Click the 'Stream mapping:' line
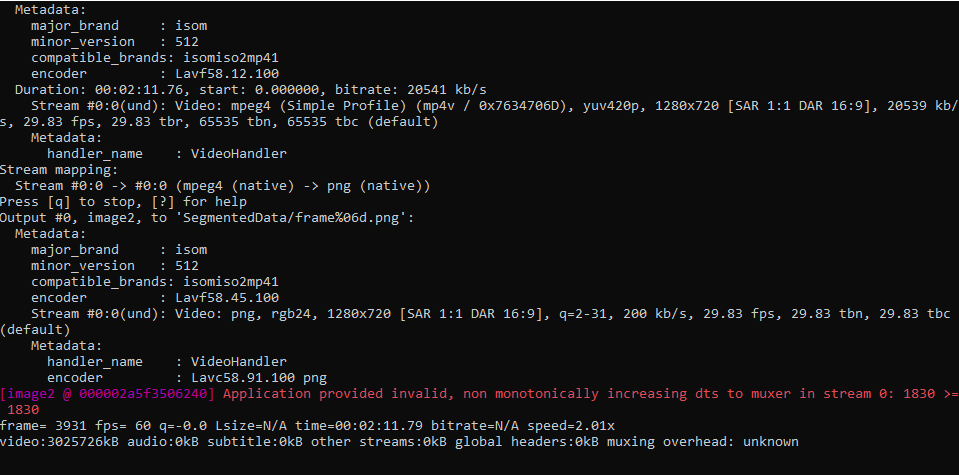Screen dimensions: 959x475 (x=59, y=170)
